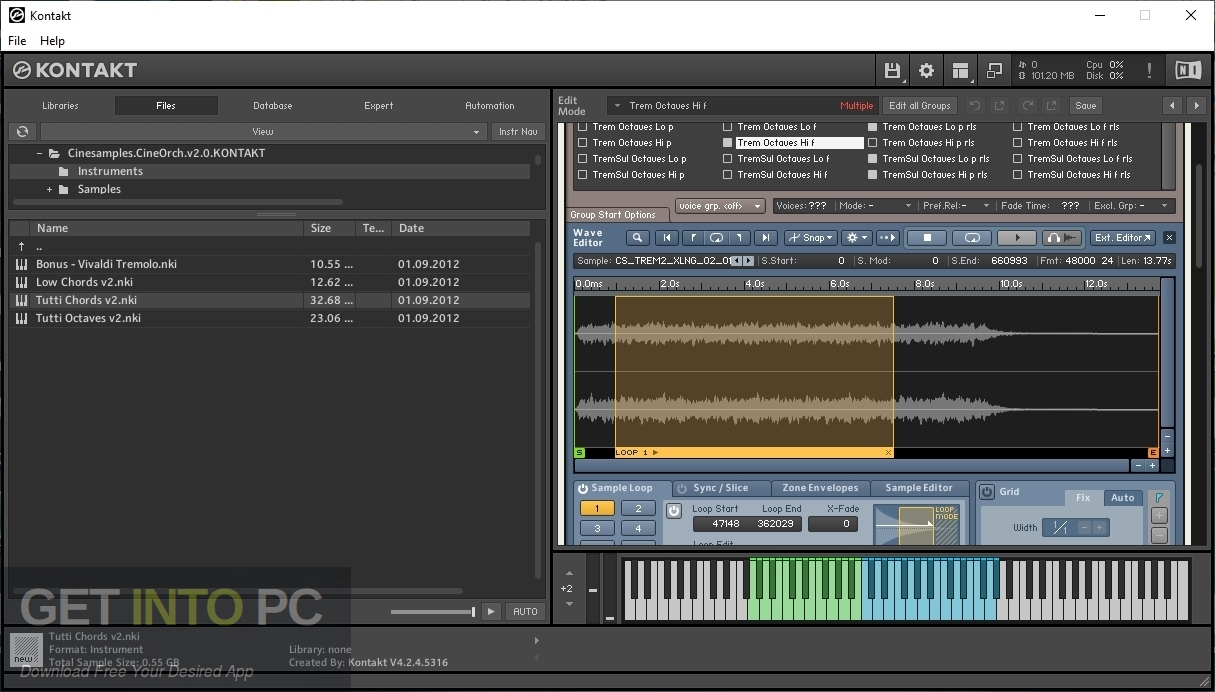1215x692 pixels.
Task: Toggle loop 1 power button beside Loop Start
Action: [673, 511]
